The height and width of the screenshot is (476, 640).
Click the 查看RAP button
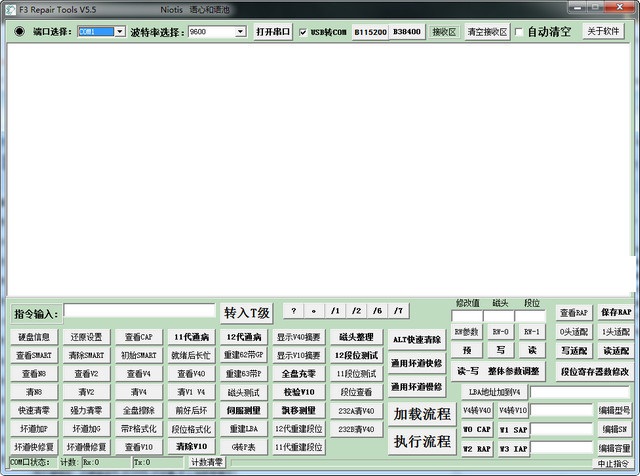point(573,313)
